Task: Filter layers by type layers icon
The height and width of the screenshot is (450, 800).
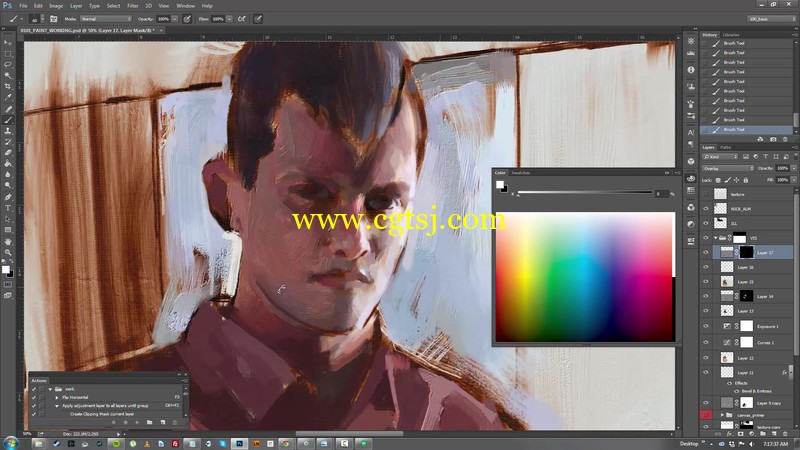Action: [x=766, y=157]
